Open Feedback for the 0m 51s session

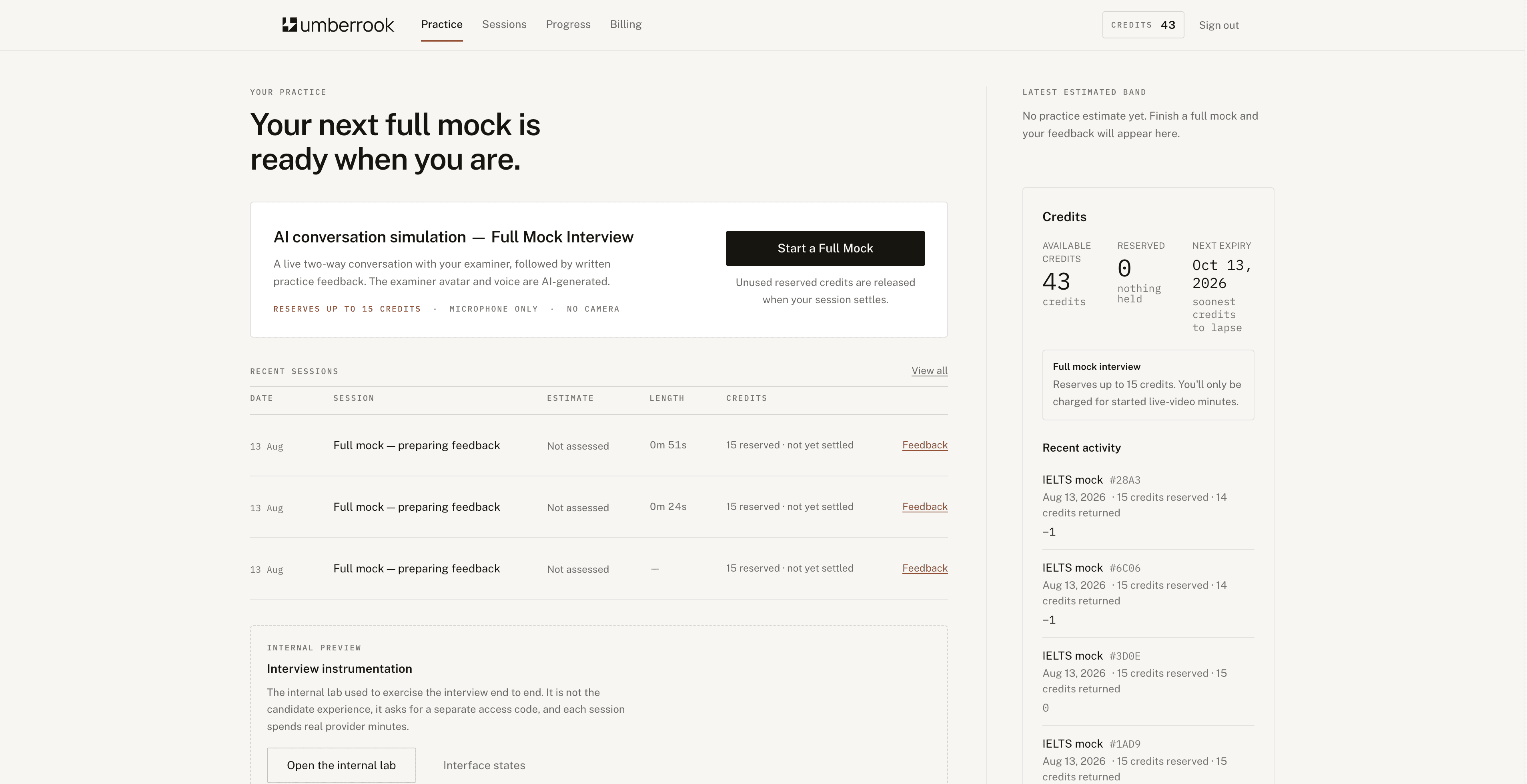924,445
